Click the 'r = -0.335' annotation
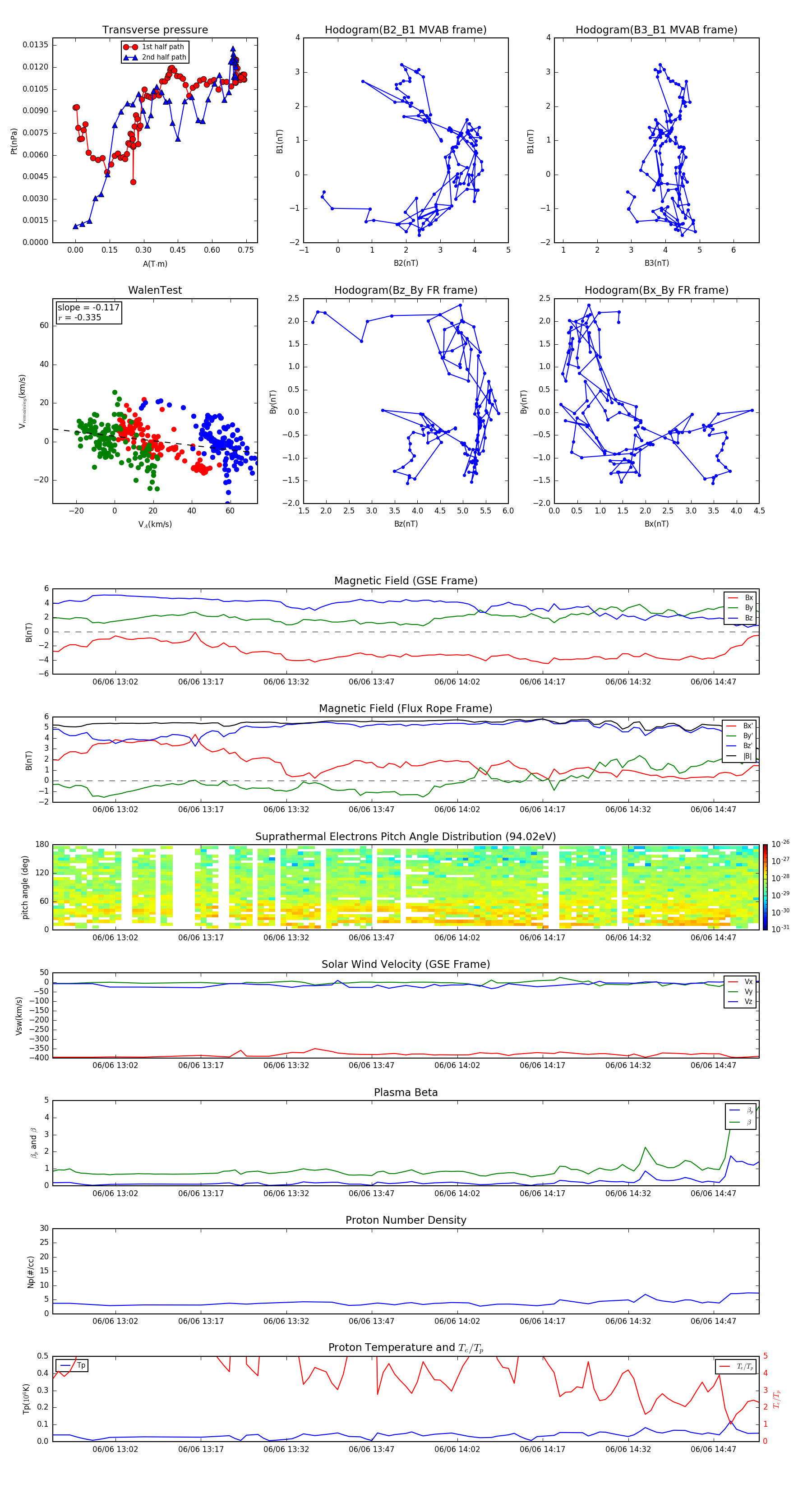 tap(79, 317)
